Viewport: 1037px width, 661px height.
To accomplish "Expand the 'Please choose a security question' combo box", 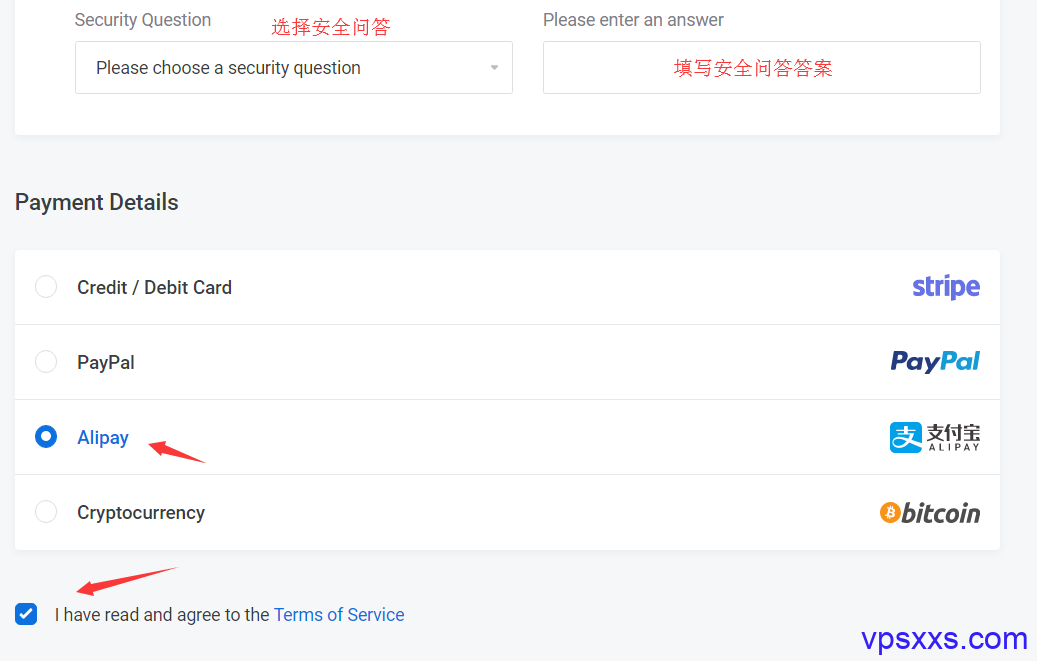I will [x=294, y=67].
